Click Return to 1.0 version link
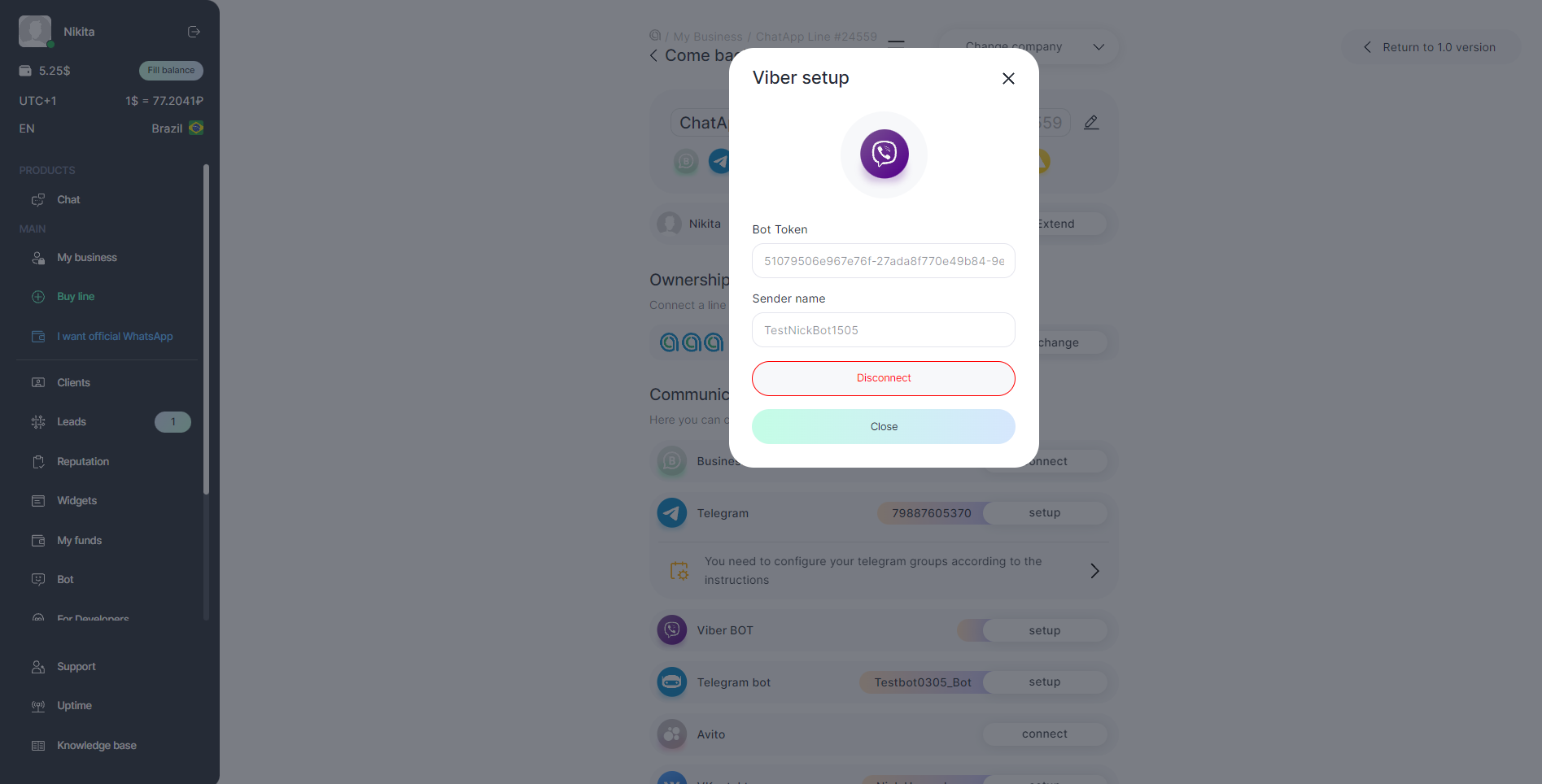This screenshot has width=1542, height=784. 1430,47
